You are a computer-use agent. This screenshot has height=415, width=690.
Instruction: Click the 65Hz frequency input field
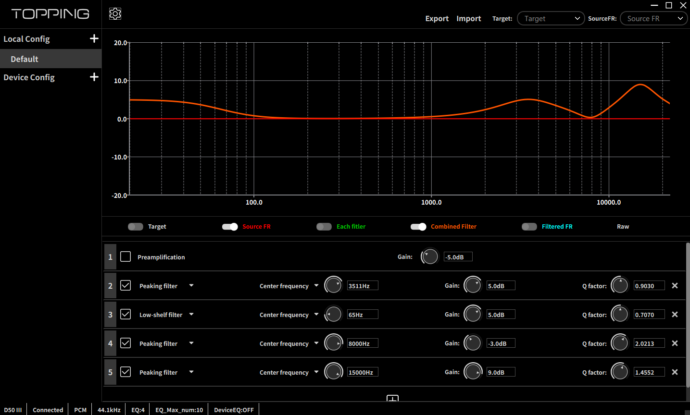click(362, 315)
